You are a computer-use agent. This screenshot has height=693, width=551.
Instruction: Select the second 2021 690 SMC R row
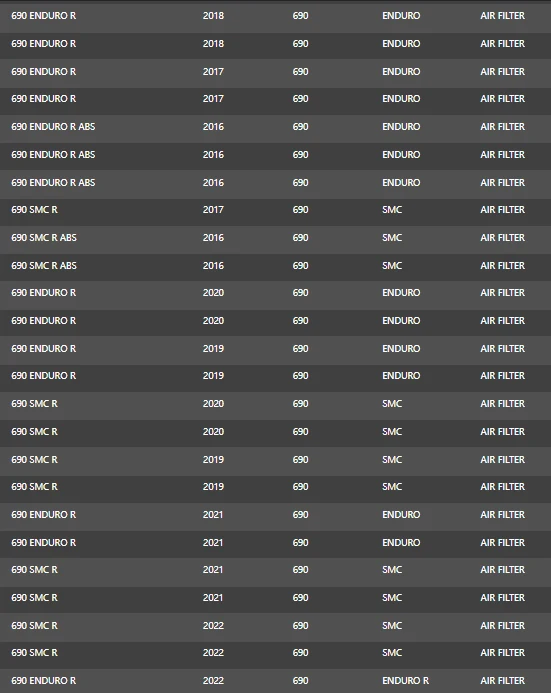(x=275, y=598)
